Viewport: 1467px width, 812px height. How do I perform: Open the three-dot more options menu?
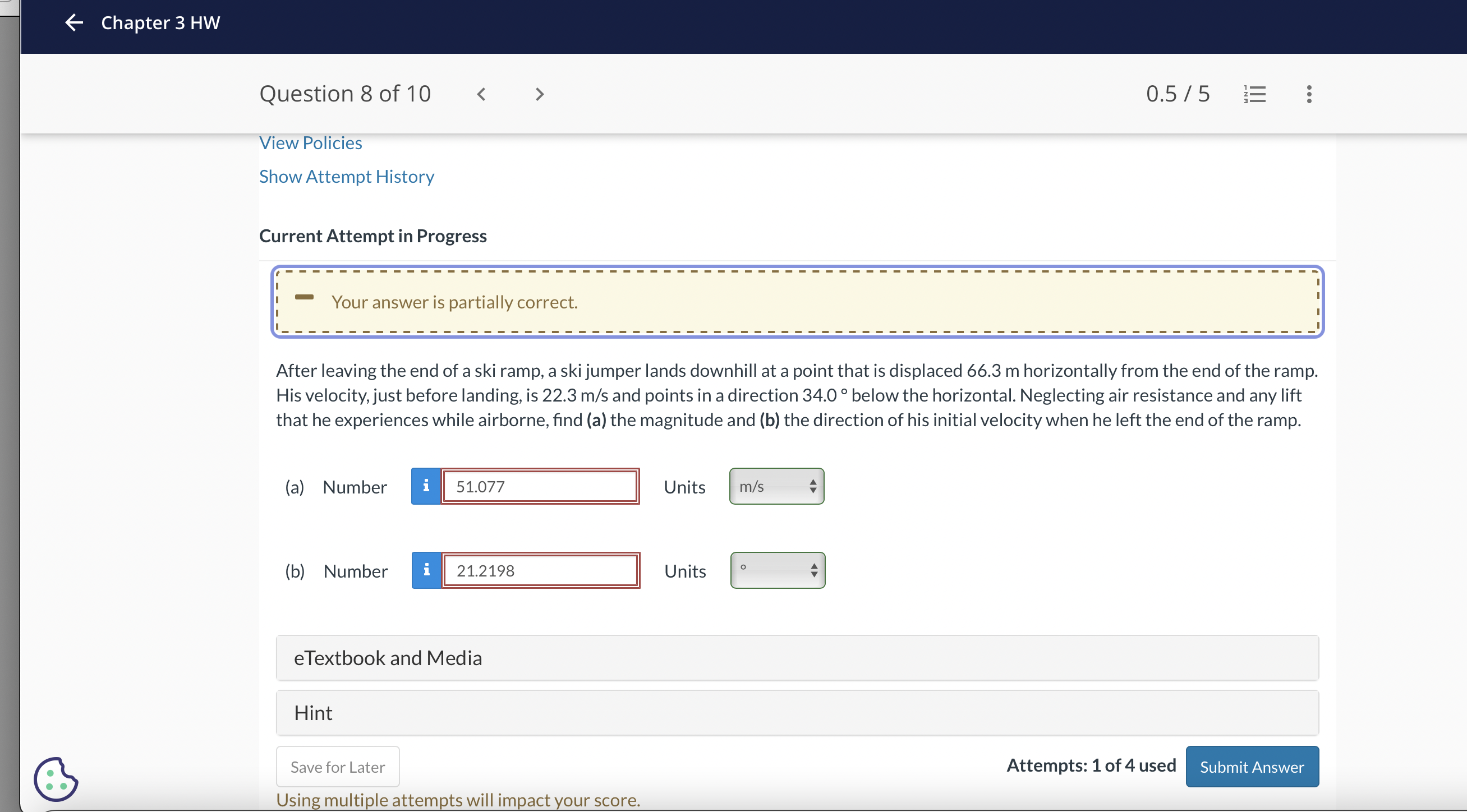point(1309,94)
